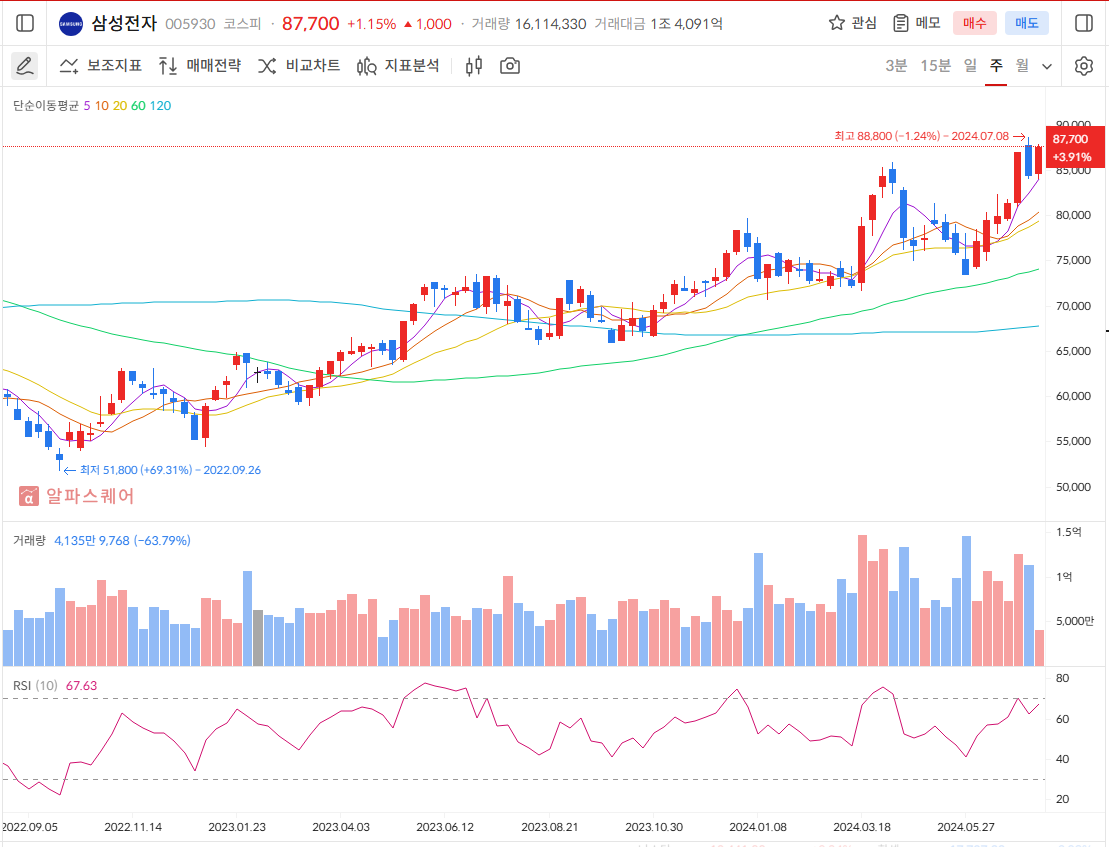Click the Samsung logo icon

coord(71,24)
